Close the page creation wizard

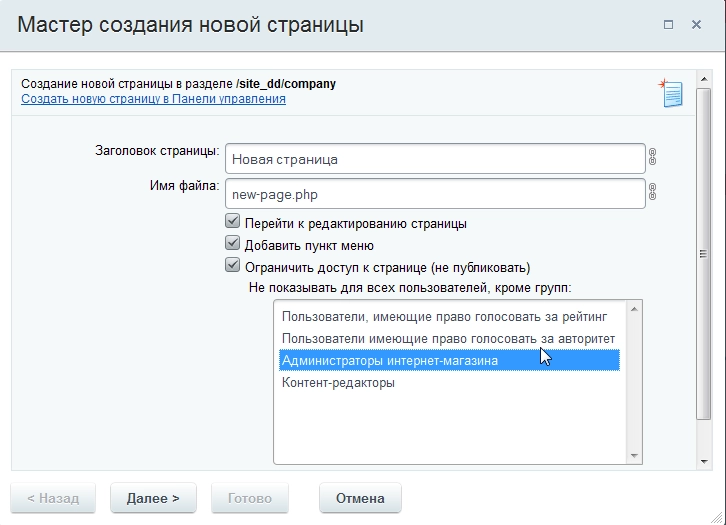[x=696, y=25]
